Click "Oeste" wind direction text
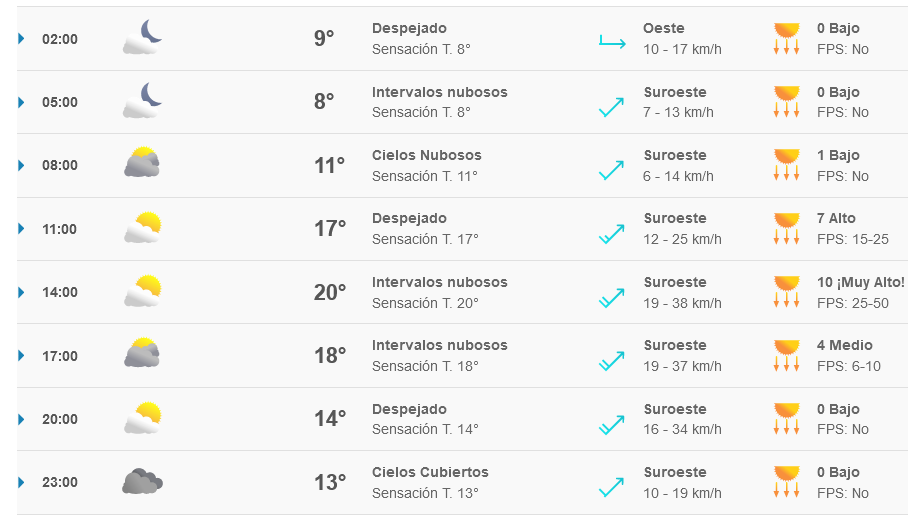This screenshot has height=524, width=908. pos(664,28)
